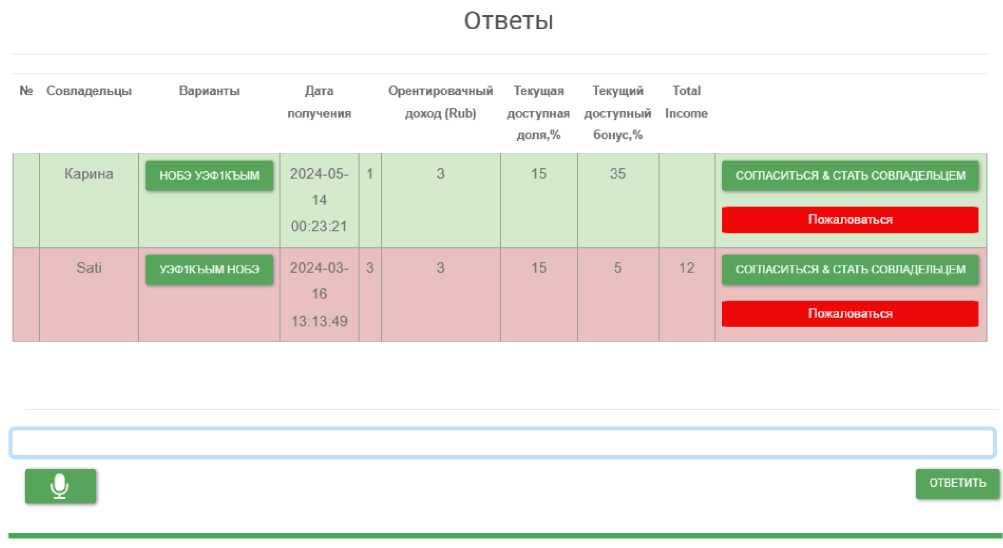Image resolution: width=1003 pixels, height=548 pixels.
Task: Select the Sati co-owner name cell
Action: 89,268
